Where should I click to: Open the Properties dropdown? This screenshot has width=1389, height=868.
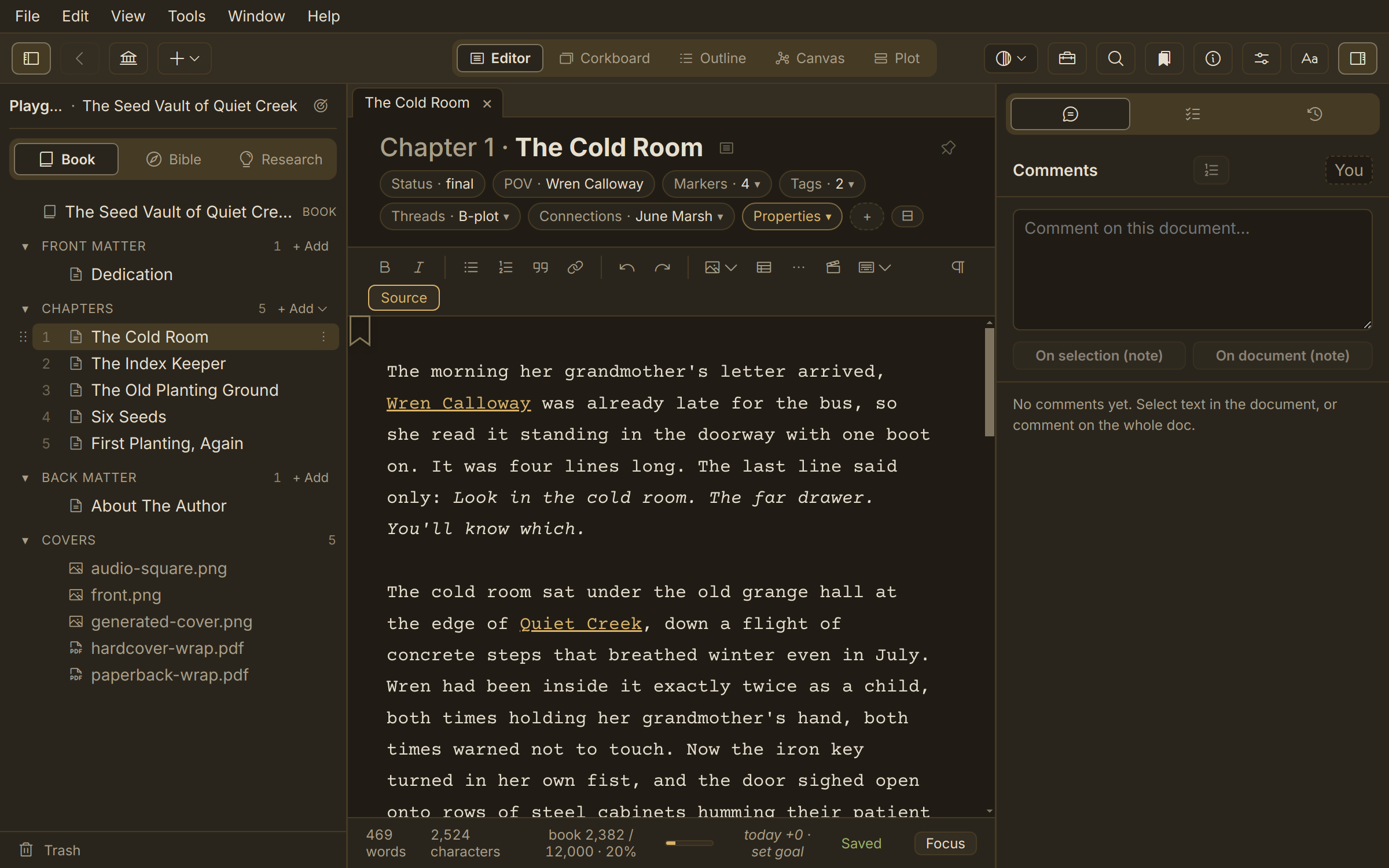(792, 216)
